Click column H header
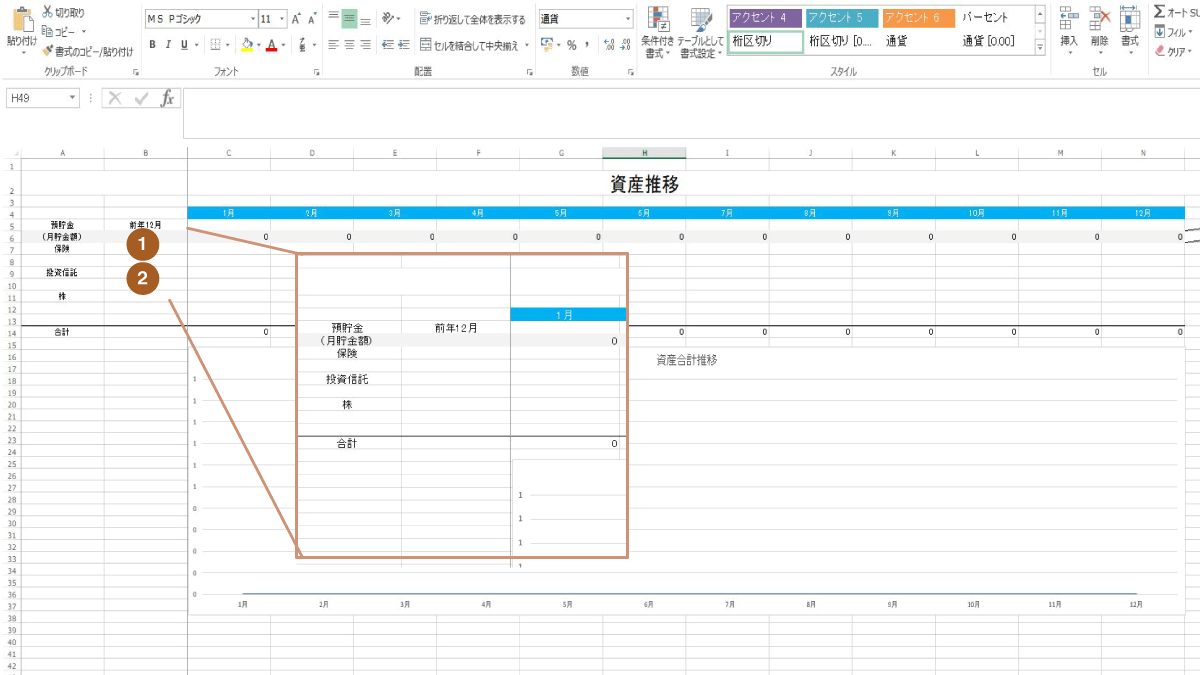The height and width of the screenshot is (675, 1200). tap(644, 153)
